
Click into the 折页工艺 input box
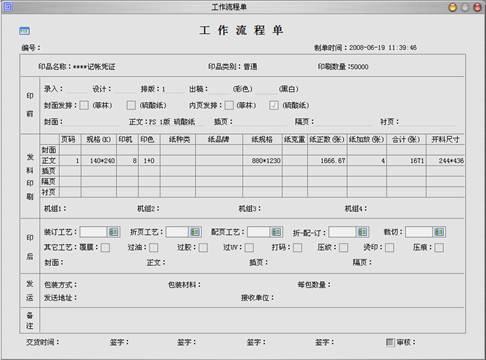[177, 232]
